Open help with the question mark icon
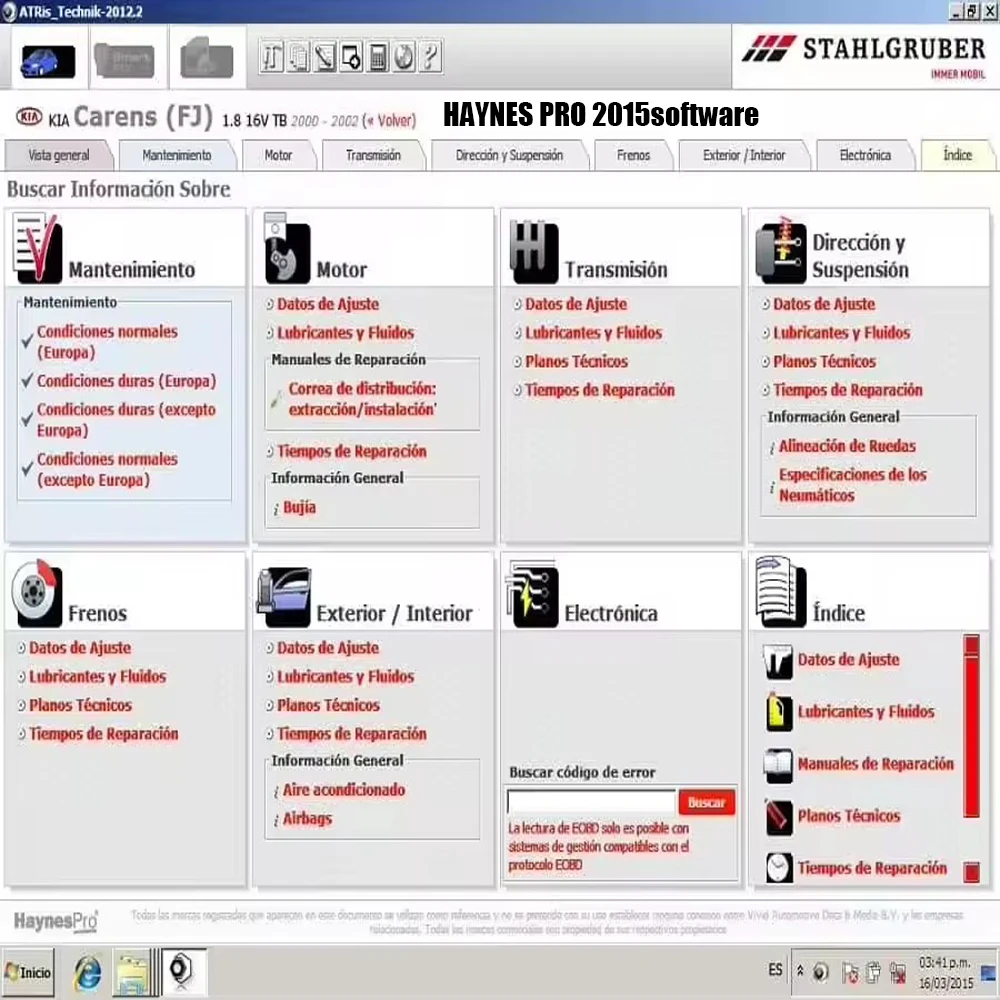Screen dimensions: 1000x1000 (430, 57)
